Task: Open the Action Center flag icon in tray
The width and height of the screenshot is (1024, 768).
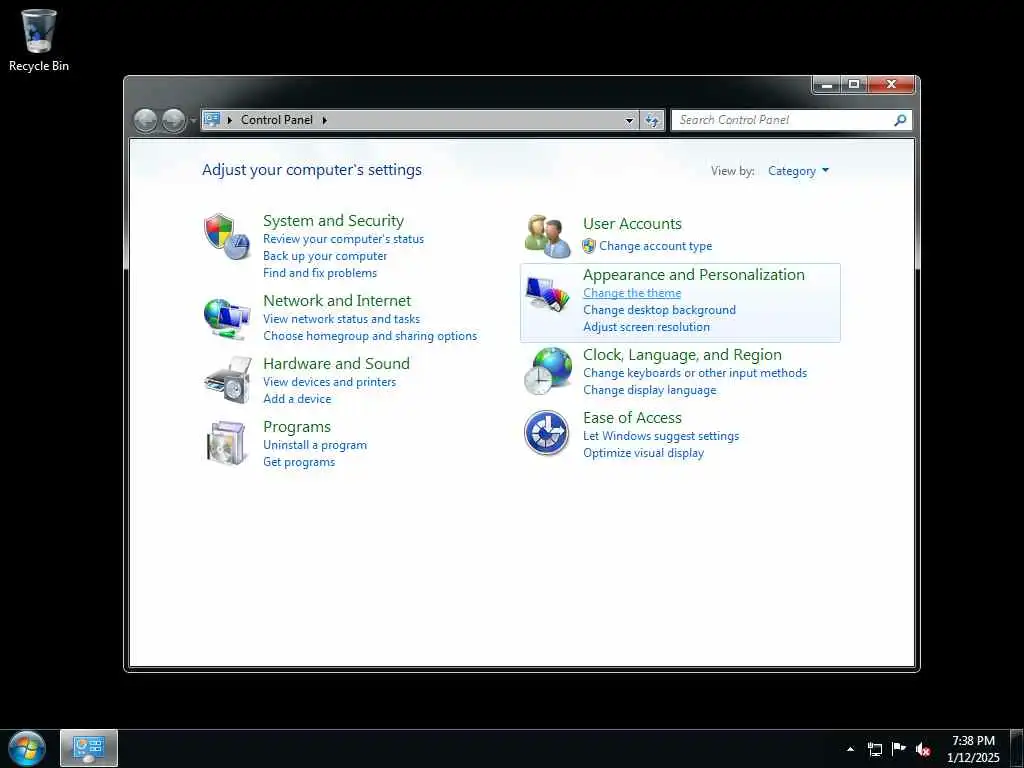Action: click(899, 749)
